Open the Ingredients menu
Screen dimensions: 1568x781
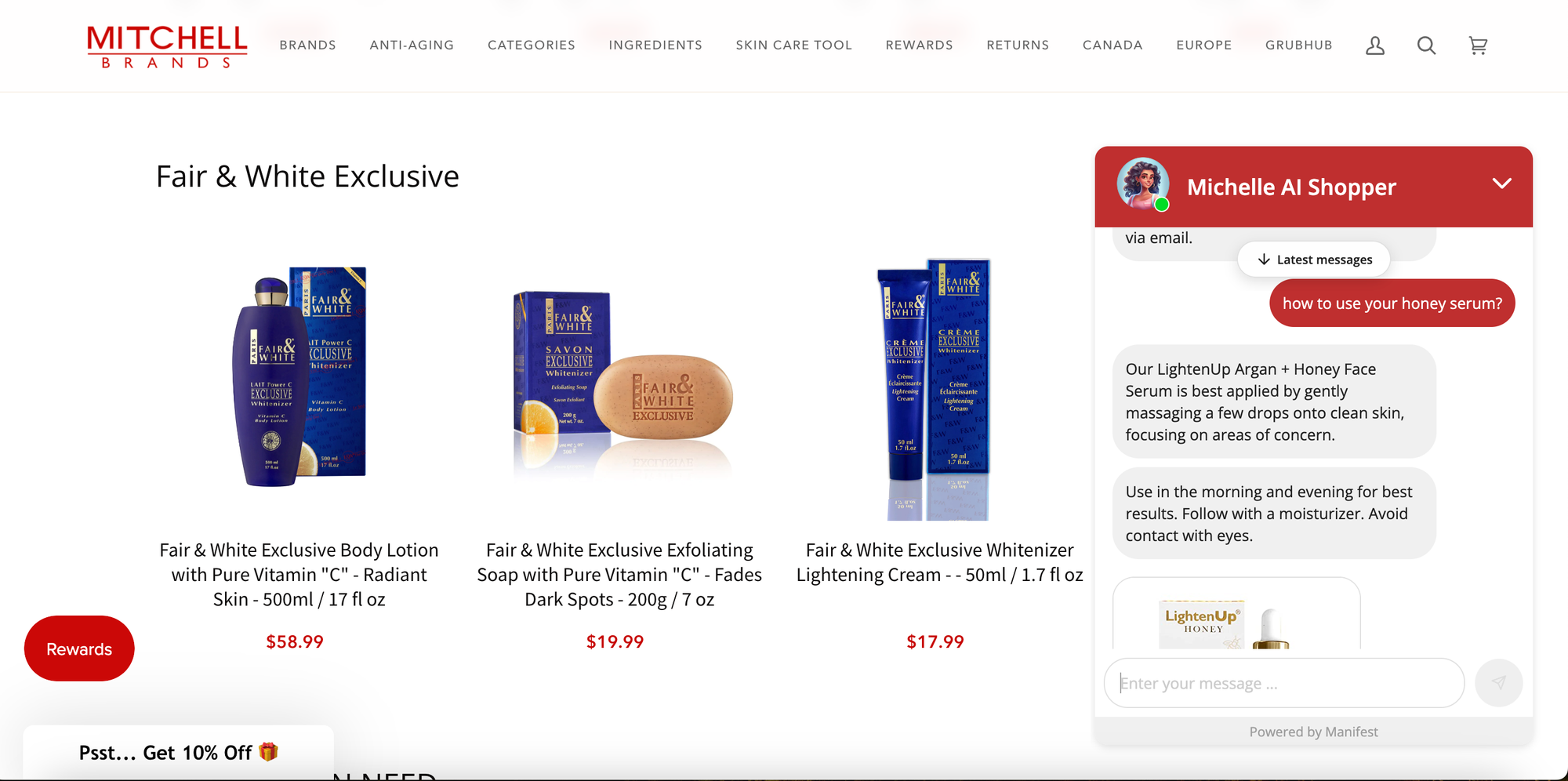[655, 45]
